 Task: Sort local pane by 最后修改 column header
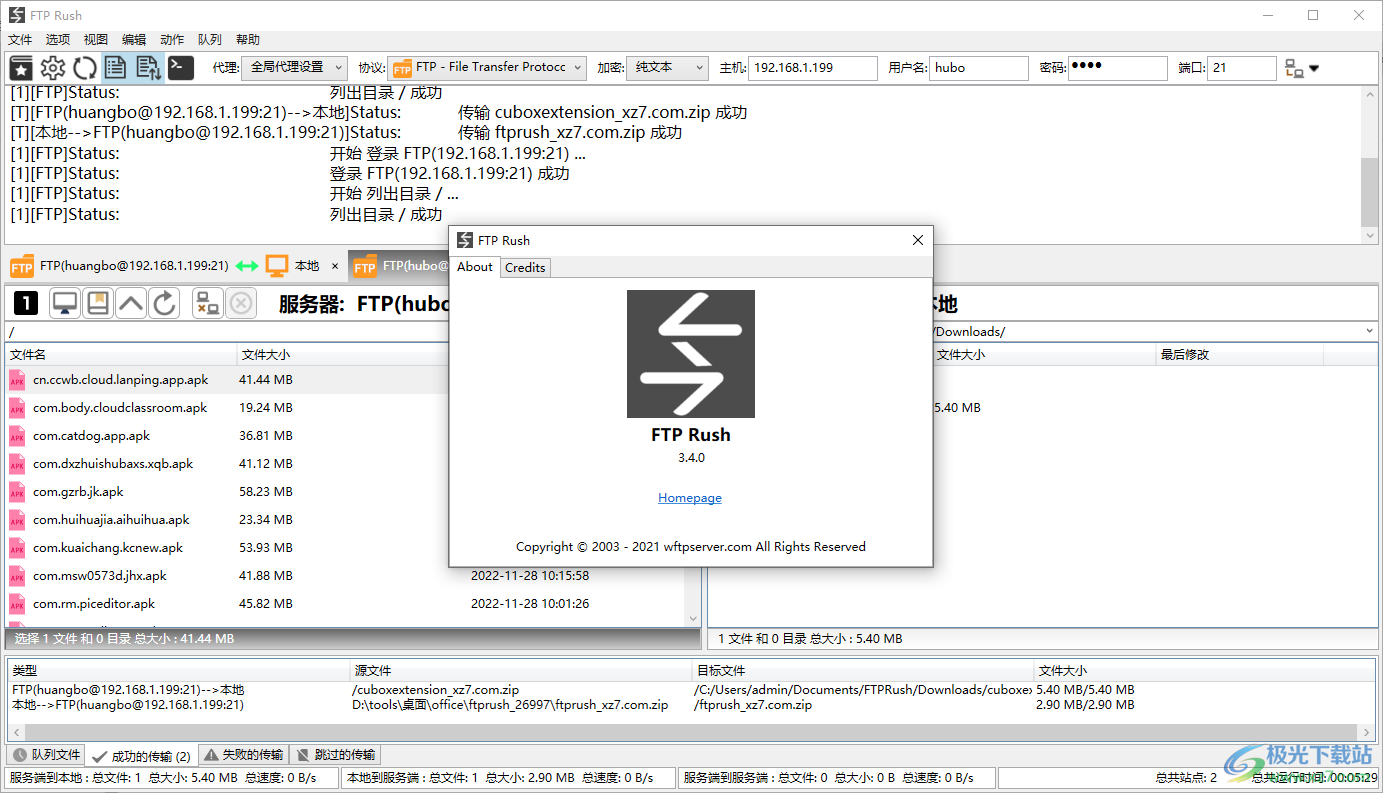tap(1239, 355)
